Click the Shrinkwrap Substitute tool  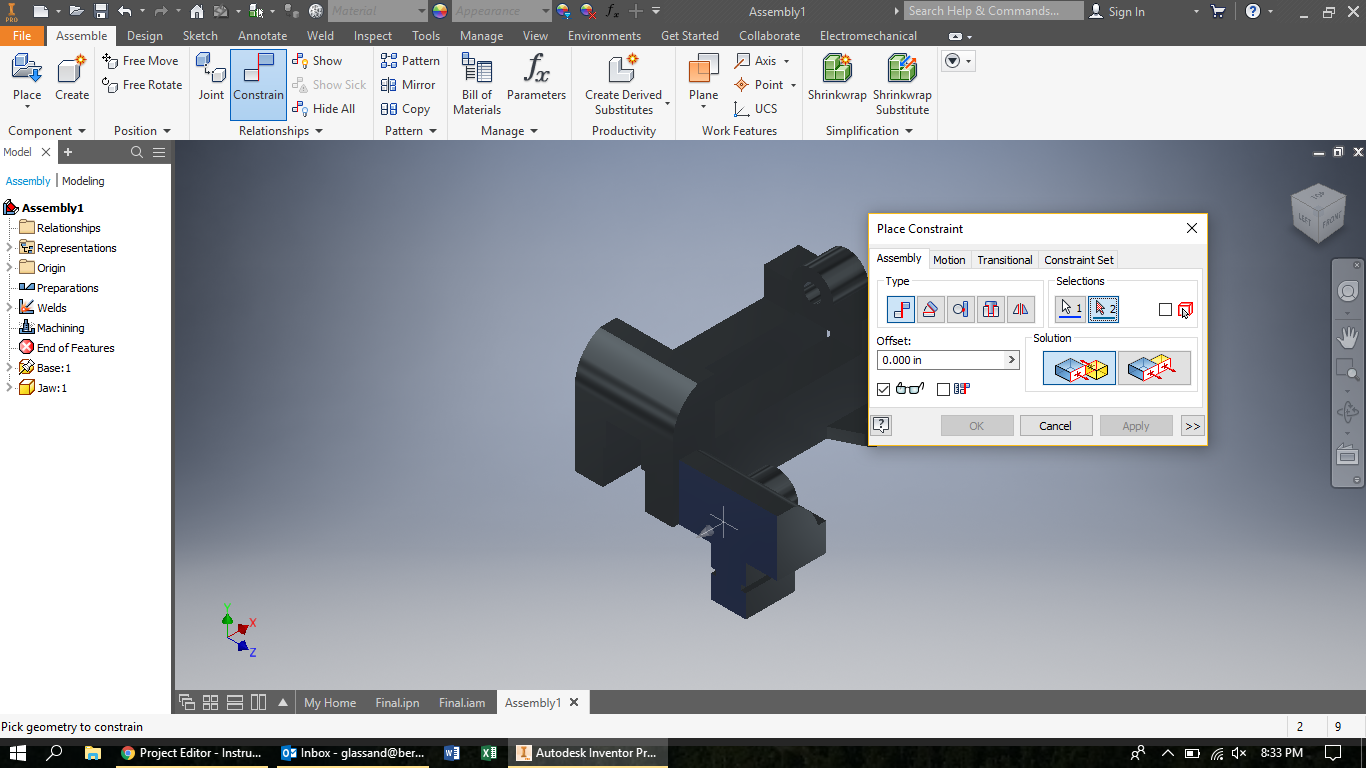tap(902, 85)
